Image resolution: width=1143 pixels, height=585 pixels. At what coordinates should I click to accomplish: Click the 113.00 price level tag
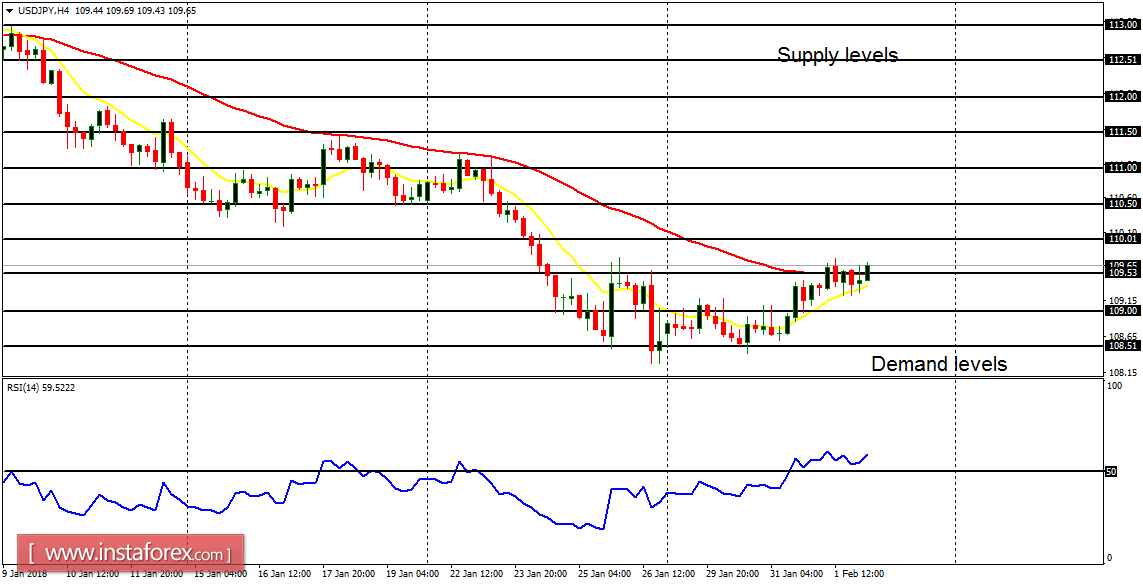point(1122,24)
